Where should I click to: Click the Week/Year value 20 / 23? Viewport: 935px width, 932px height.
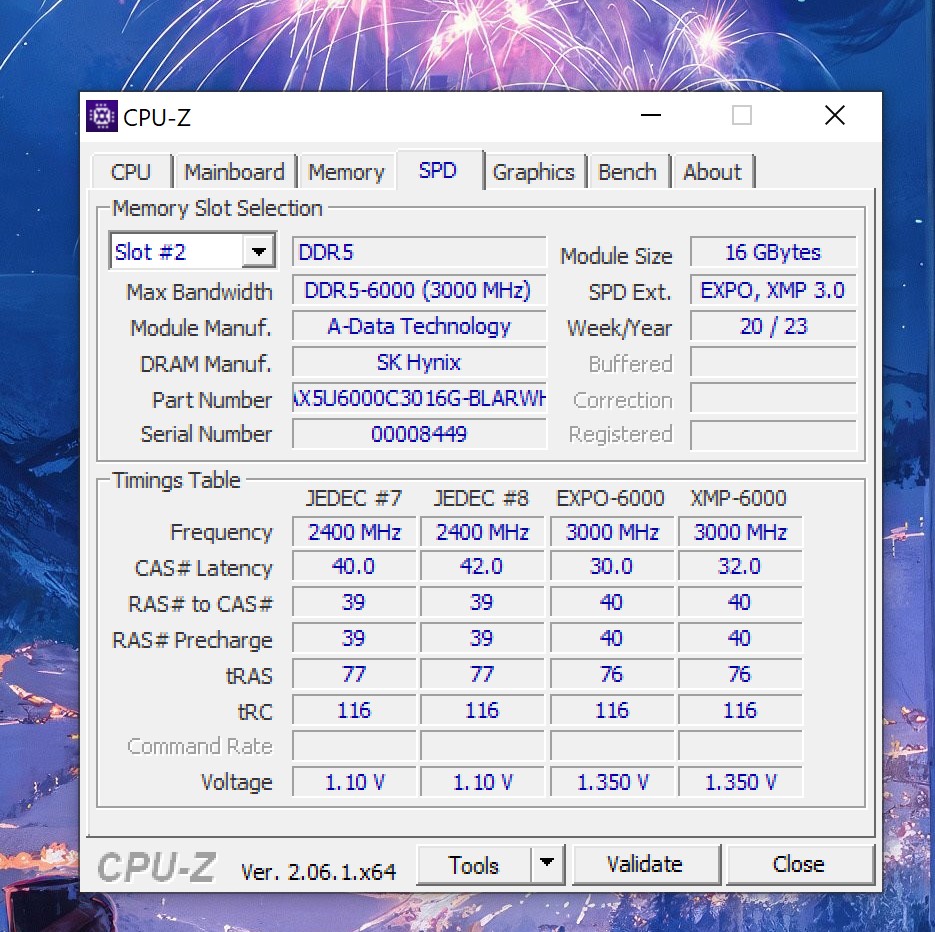coord(773,326)
